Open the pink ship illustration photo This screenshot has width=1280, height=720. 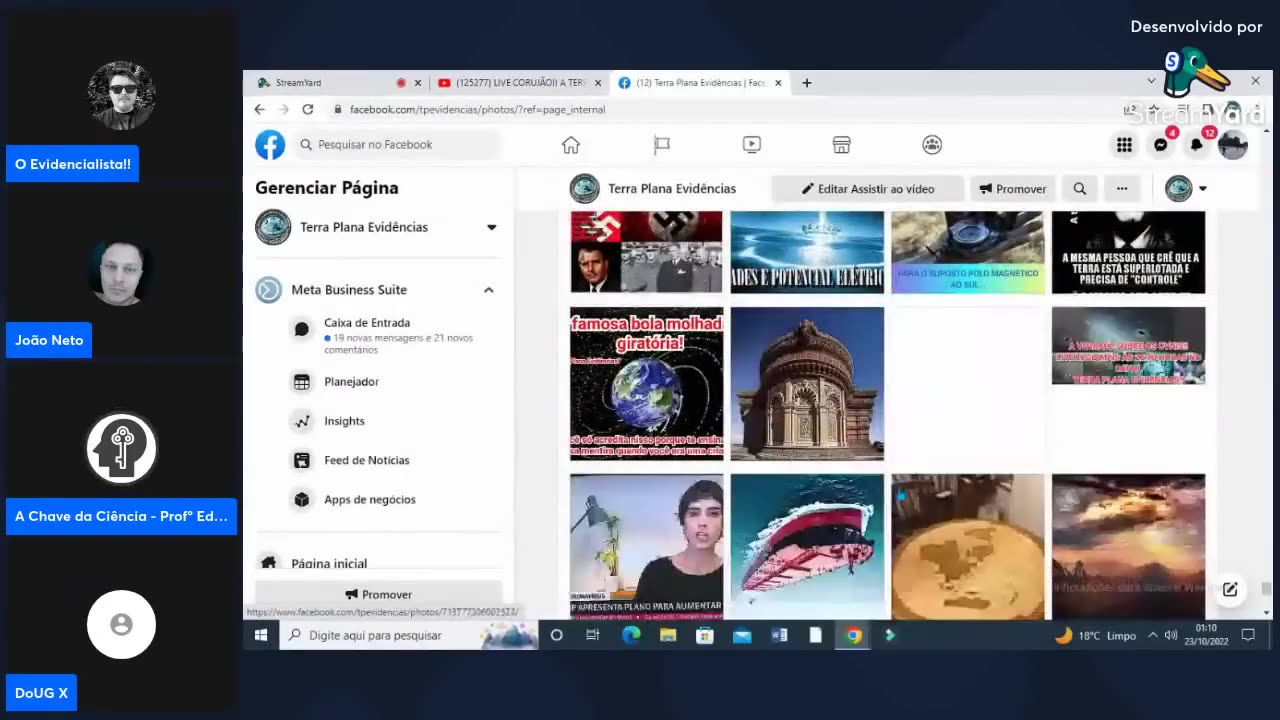point(807,547)
